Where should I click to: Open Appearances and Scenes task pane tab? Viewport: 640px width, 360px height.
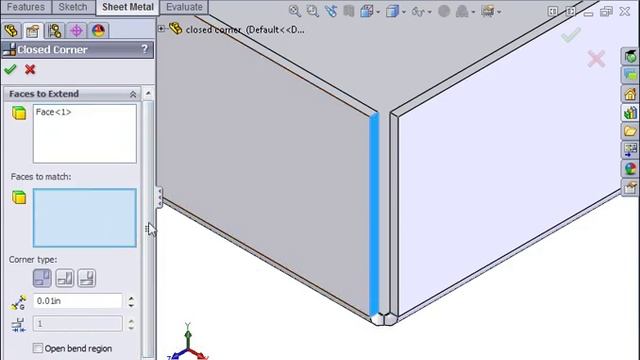click(630, 169)
